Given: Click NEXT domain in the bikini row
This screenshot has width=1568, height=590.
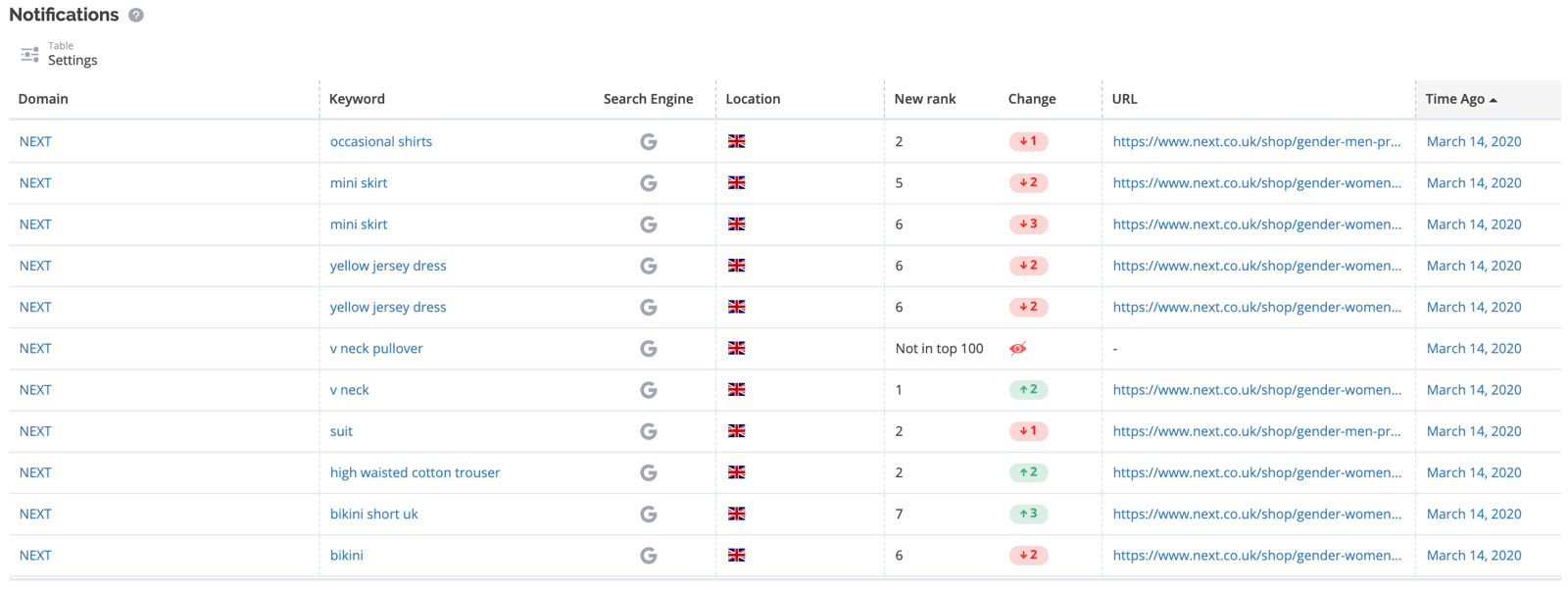Looking at the screenshot, I should click(x=35, y=556).
